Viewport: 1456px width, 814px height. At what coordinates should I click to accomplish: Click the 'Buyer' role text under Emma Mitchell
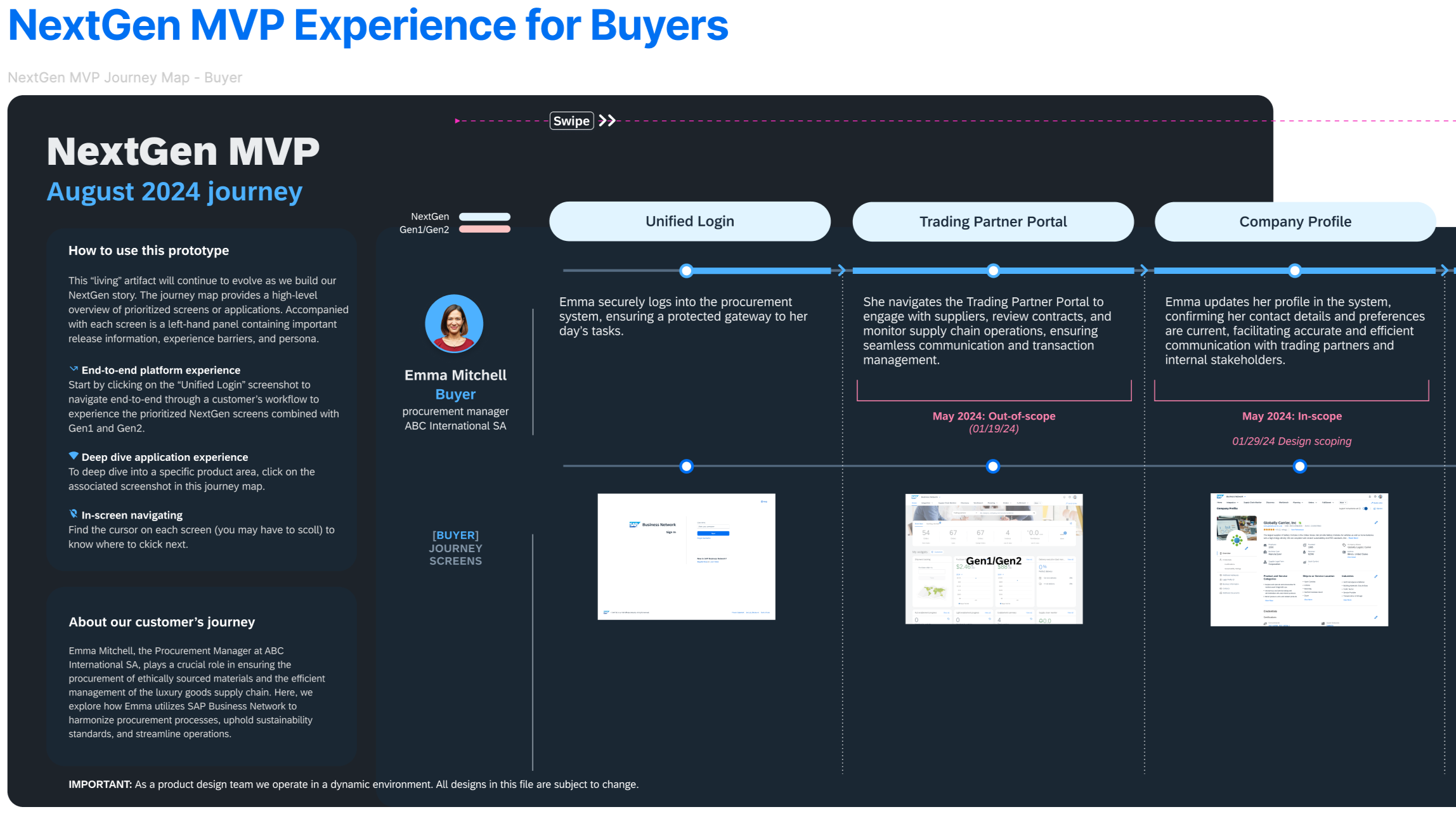(455, 394)
